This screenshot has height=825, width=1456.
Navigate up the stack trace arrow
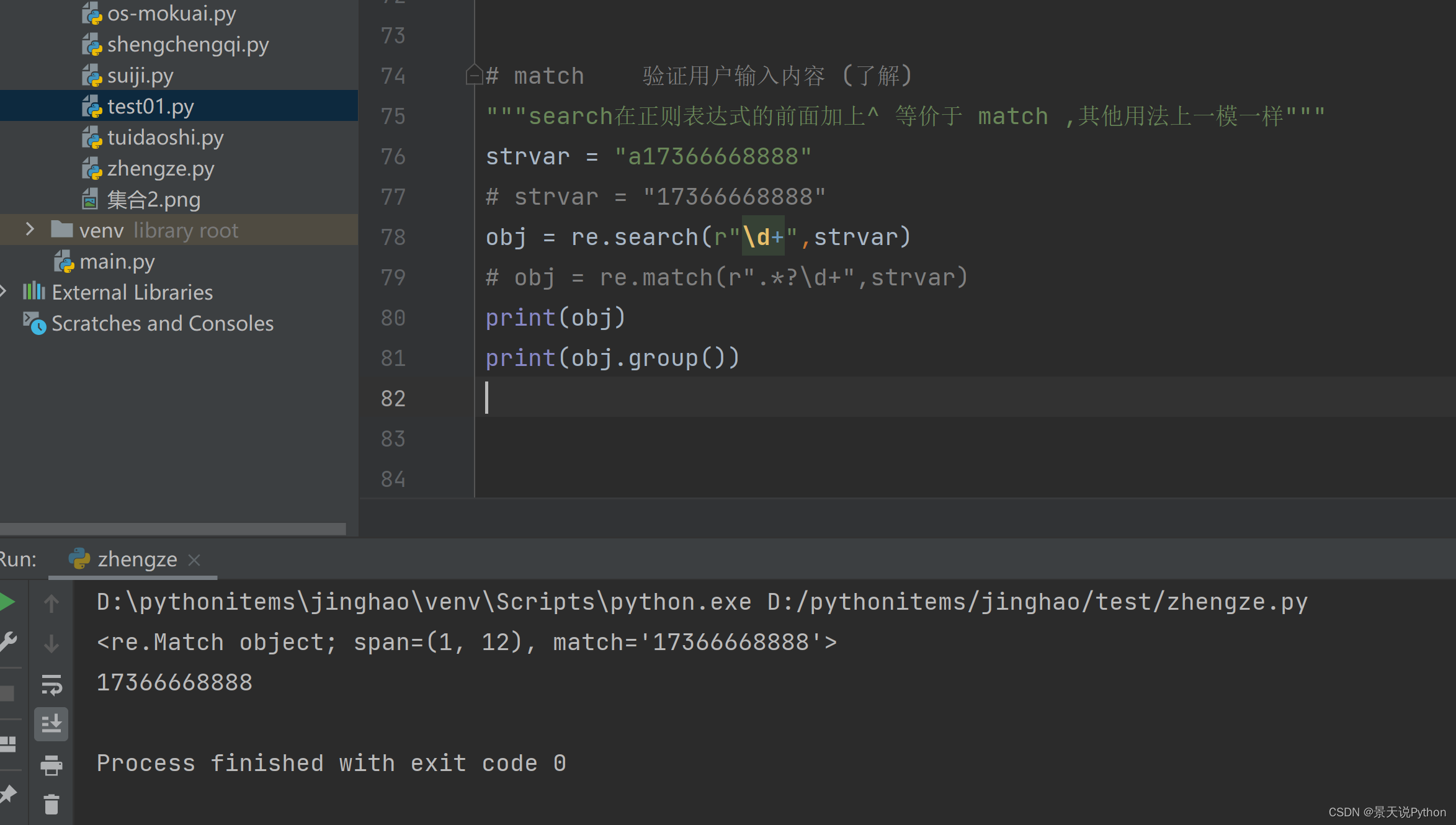click(x=51, y=603)
